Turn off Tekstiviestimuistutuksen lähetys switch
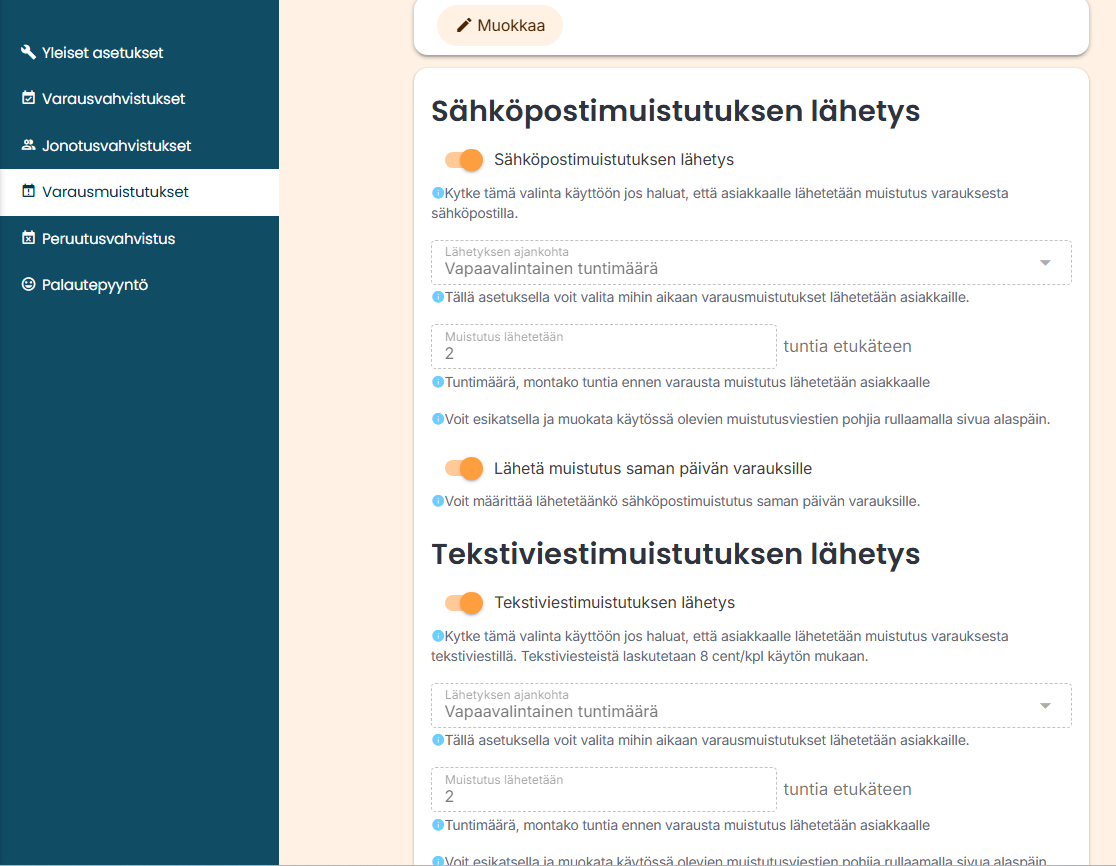 coord(464,603)
